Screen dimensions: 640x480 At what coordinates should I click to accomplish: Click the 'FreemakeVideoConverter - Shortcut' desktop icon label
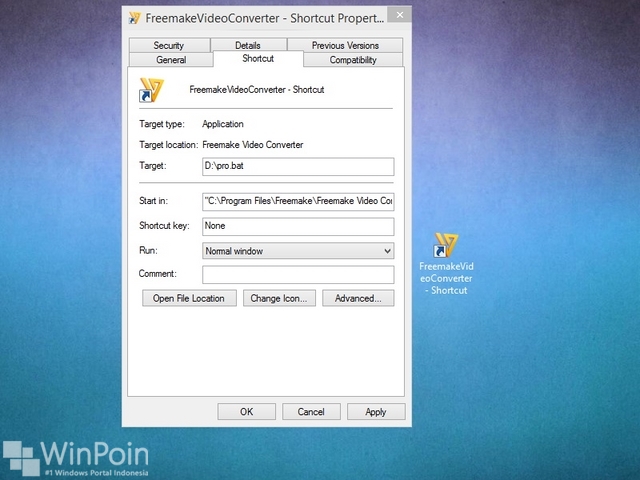click(446, 278)
